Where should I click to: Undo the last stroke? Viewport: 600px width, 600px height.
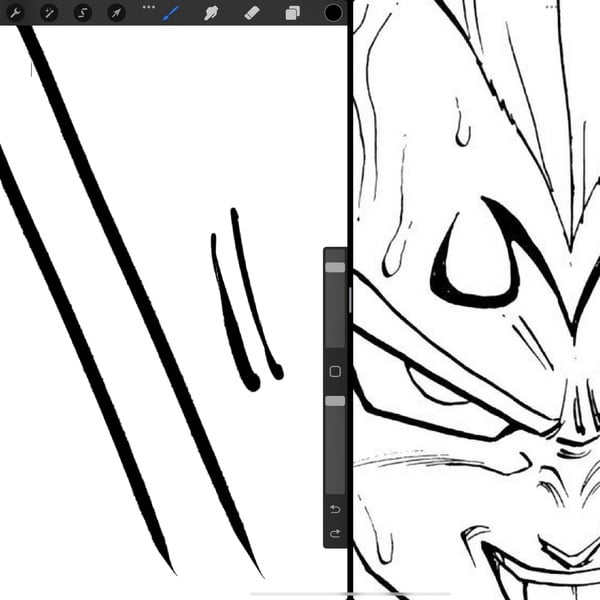(335, 509)
